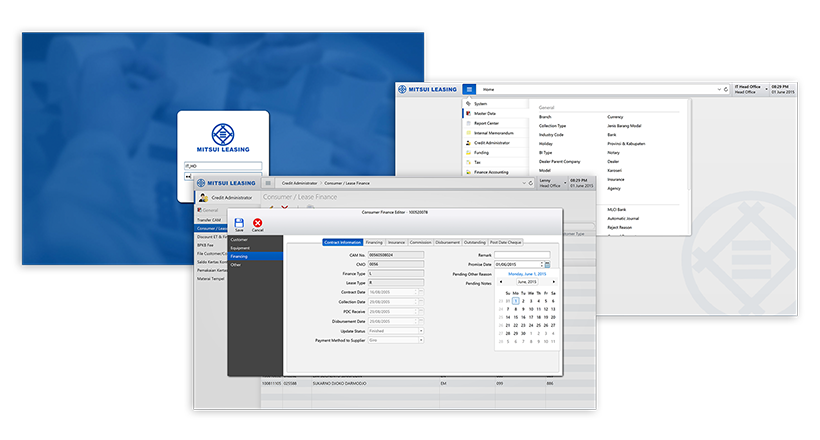
Task: Click into the Remark text field
Action: coord(522,255)
